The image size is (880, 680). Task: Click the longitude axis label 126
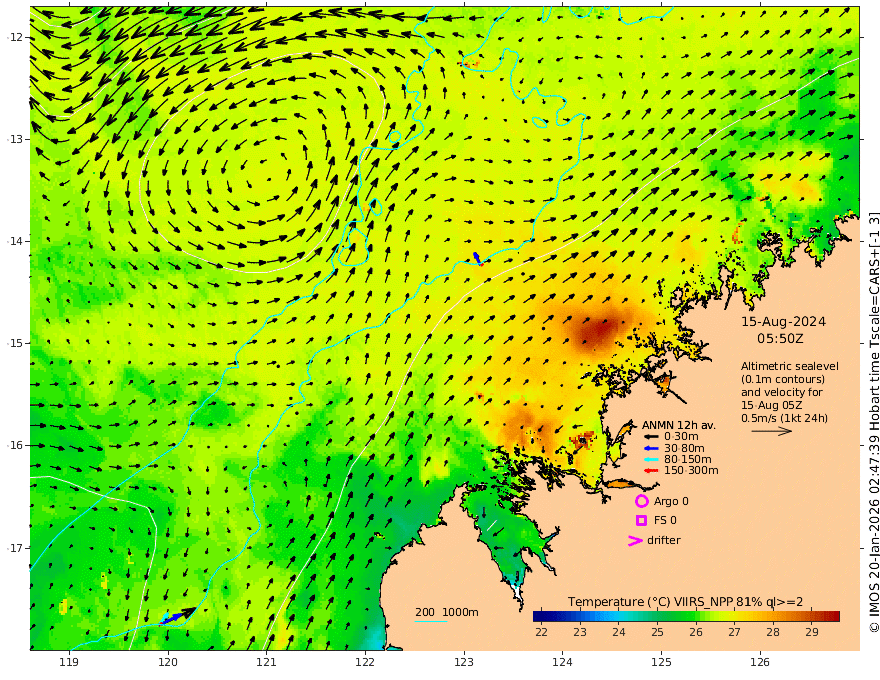coord(760,662)
